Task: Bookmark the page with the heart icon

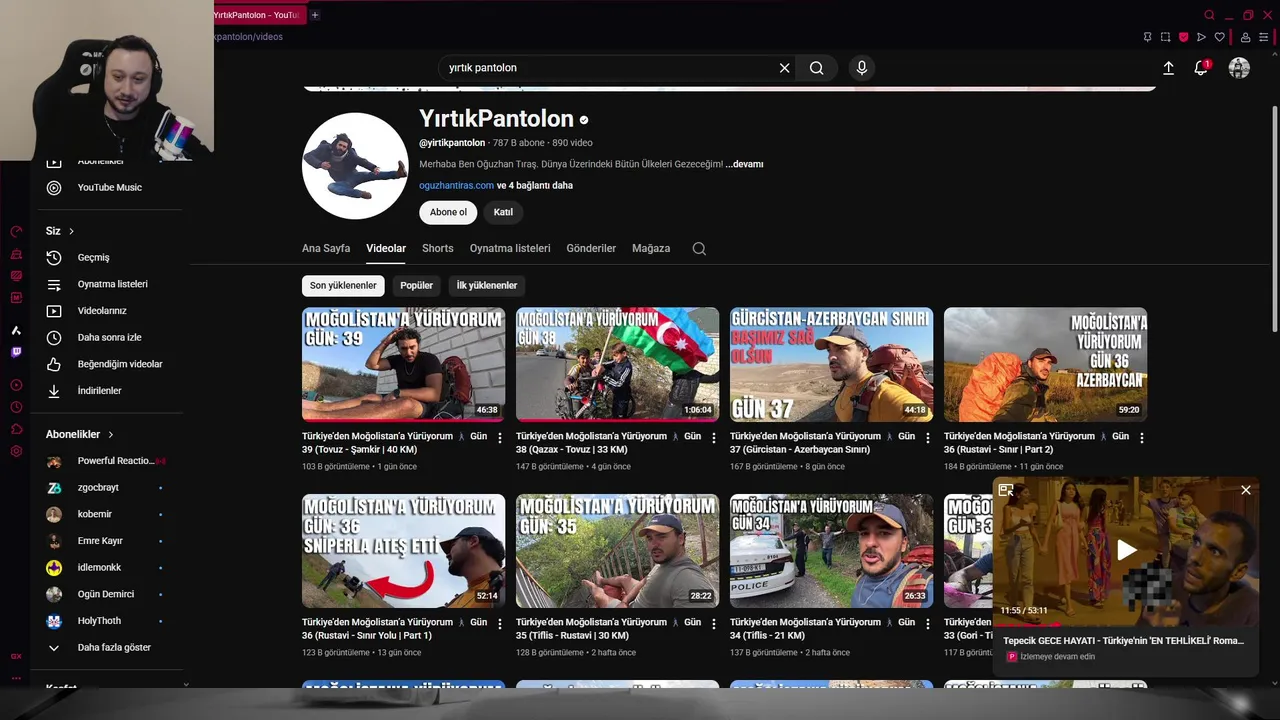Action: (1219, 37)
